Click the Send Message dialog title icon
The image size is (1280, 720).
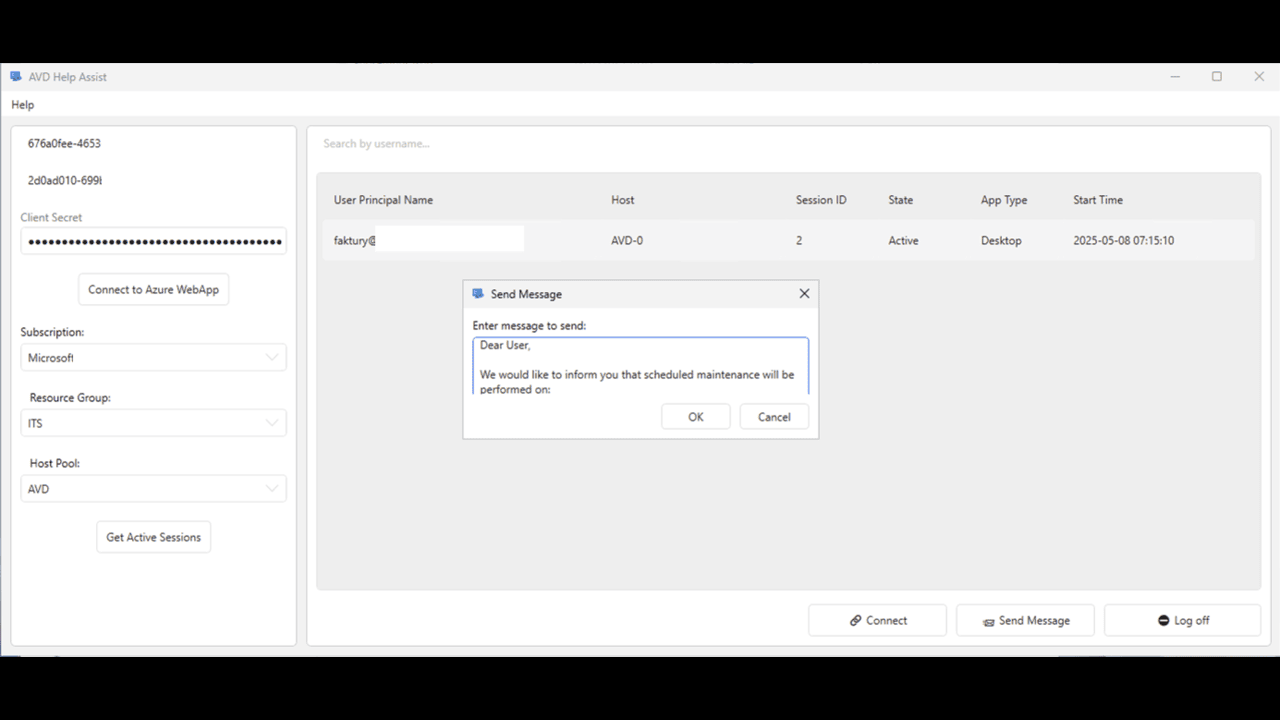coord(478,294)
